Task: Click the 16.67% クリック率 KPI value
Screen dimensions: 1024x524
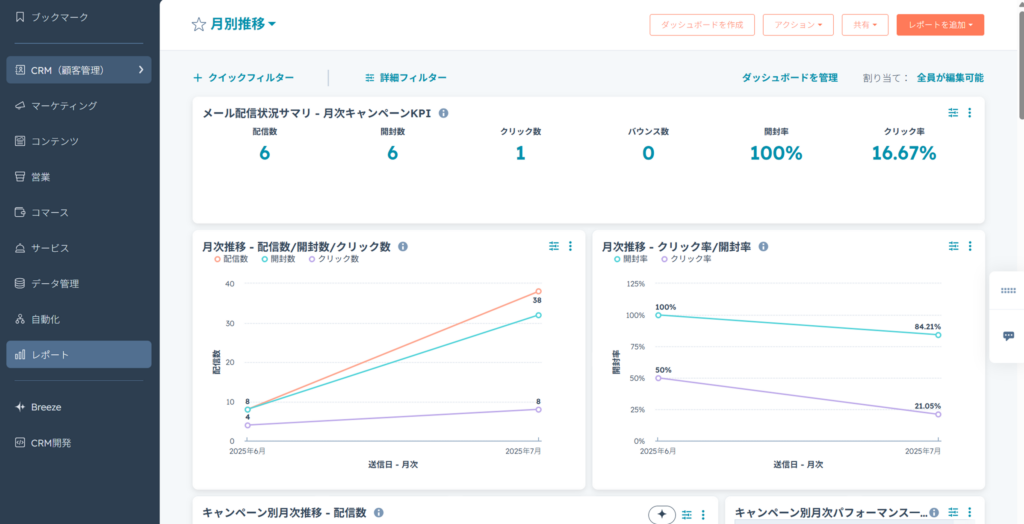Action: coord(904,154)
